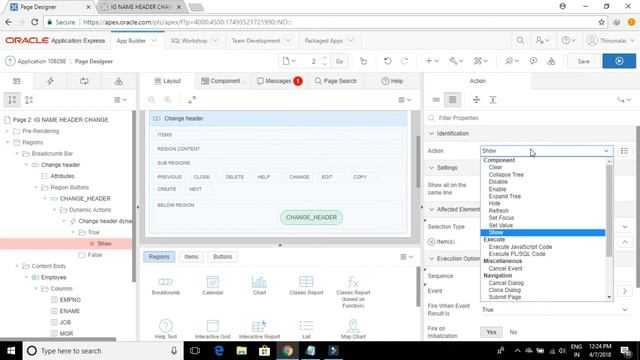Click the page lock icon
Viewport: 640px width, 360px height.
coord(363,61)
